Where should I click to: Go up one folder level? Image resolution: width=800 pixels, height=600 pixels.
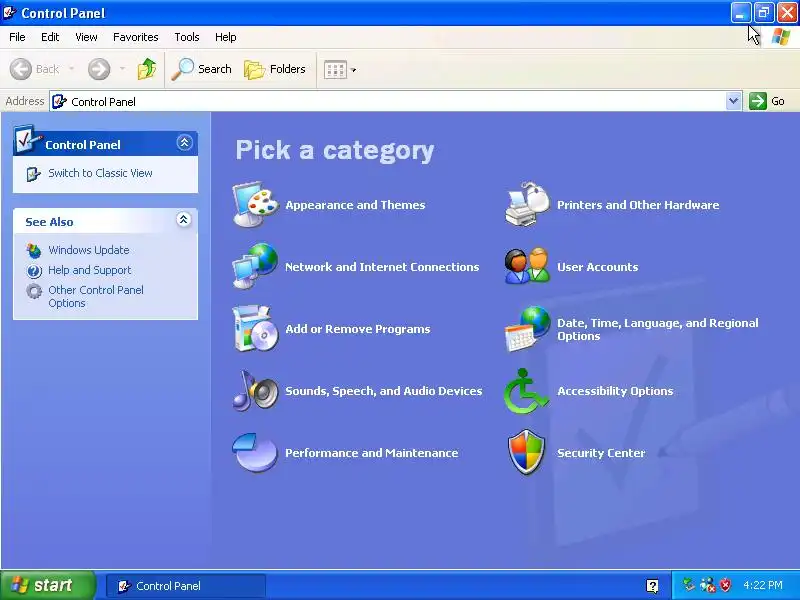(147, 69)
